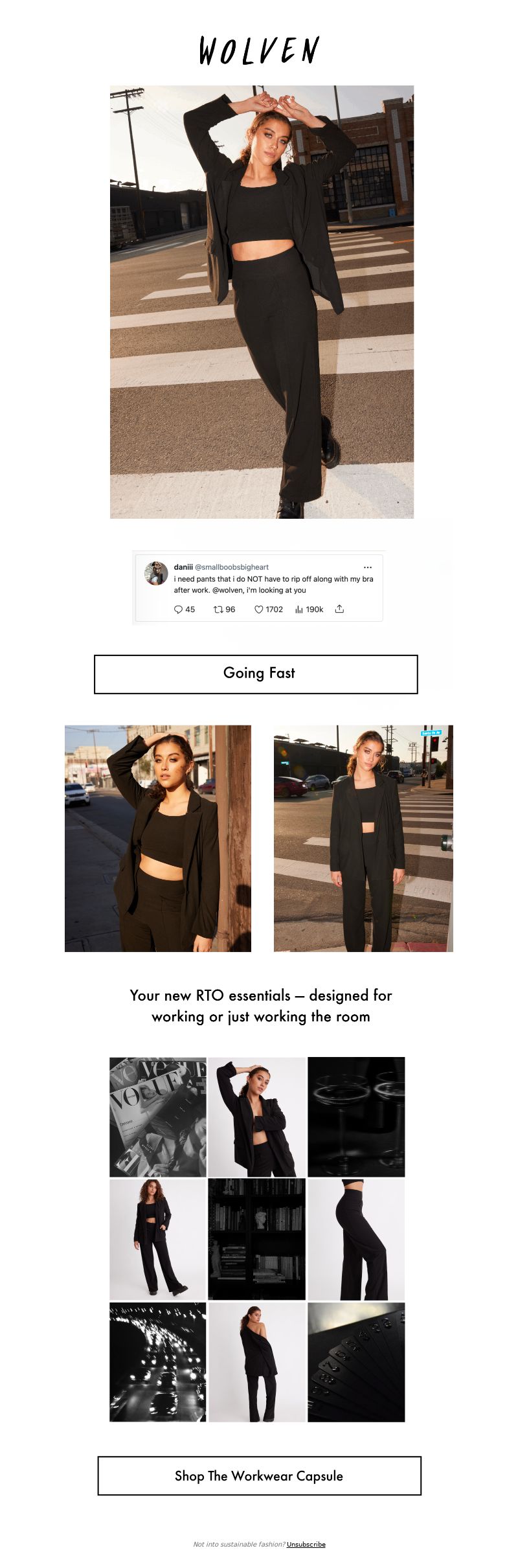Click the black wide-leg pants grid image
This screenshot has width=518, height=1568.
point(356,1240)
